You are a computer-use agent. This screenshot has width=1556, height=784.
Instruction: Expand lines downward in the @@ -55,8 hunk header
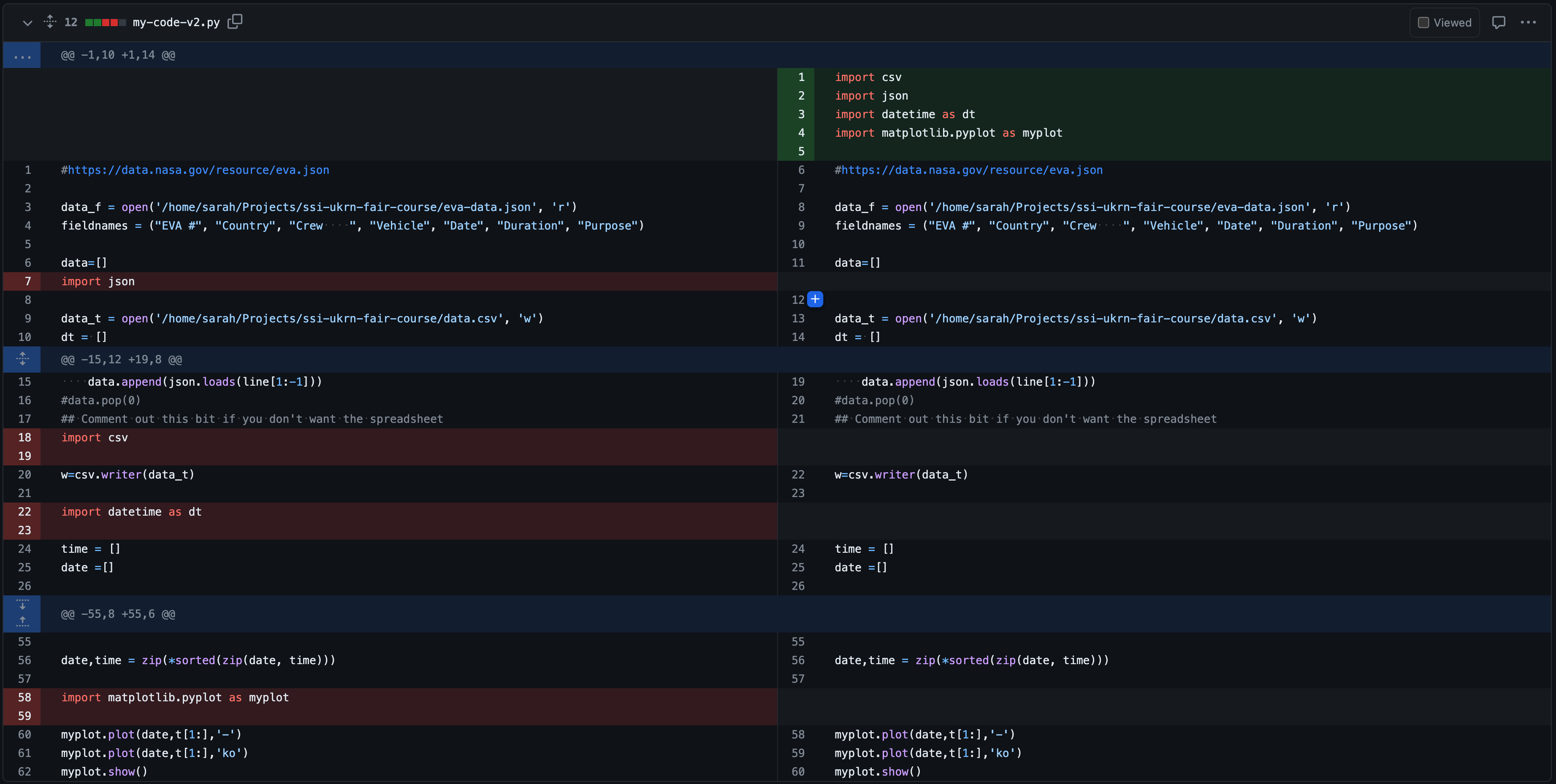22,607
